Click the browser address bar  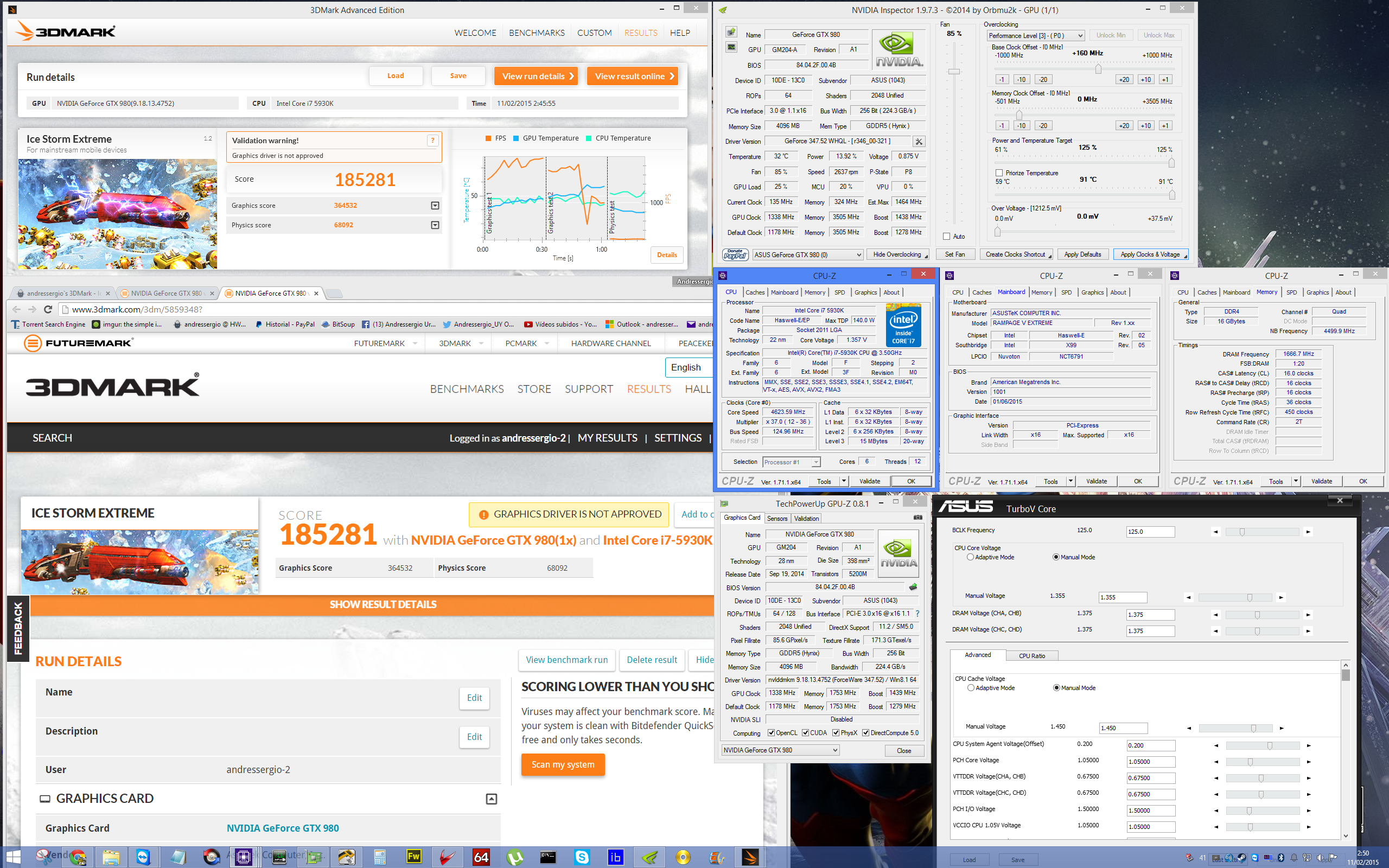(x=385, y=309)
